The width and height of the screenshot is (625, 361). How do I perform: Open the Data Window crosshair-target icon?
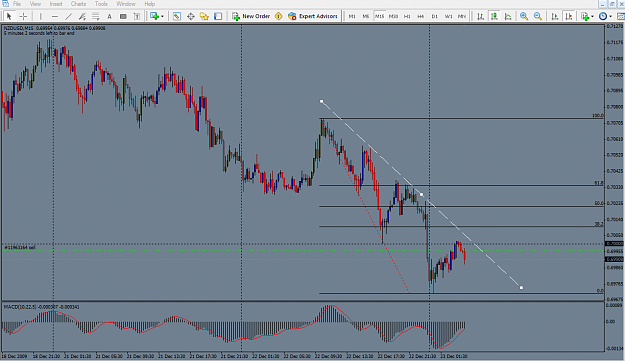pyautogui.click(x=191, y=16)
